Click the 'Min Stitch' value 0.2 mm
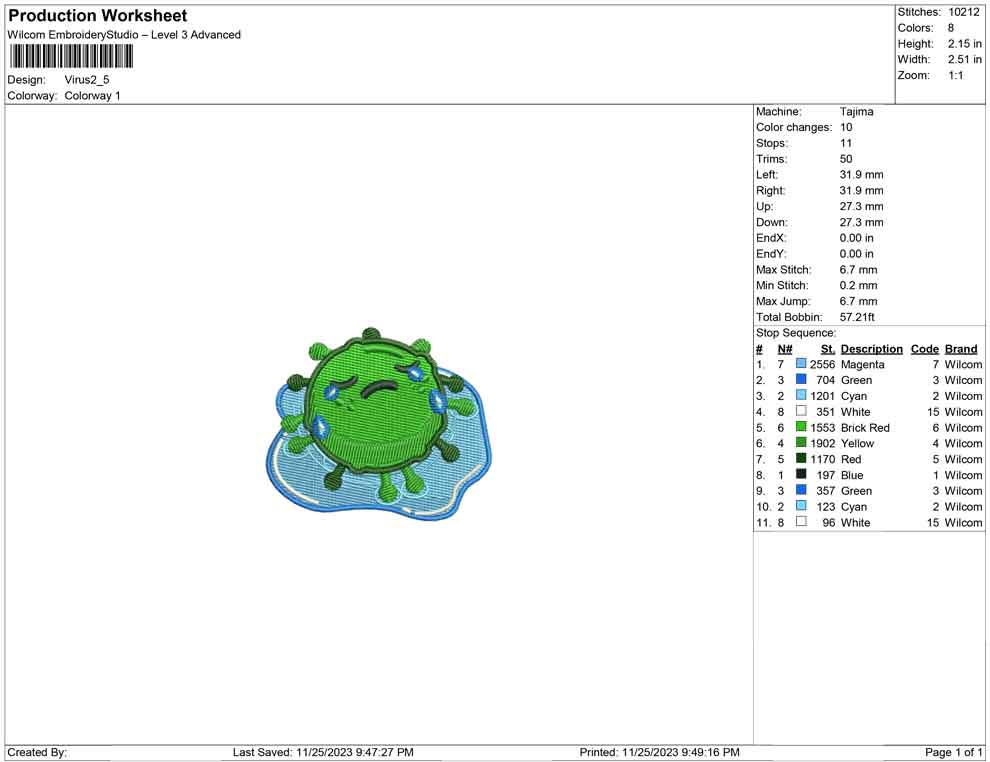This screenshot has width=990, height=762. [858, 285]
